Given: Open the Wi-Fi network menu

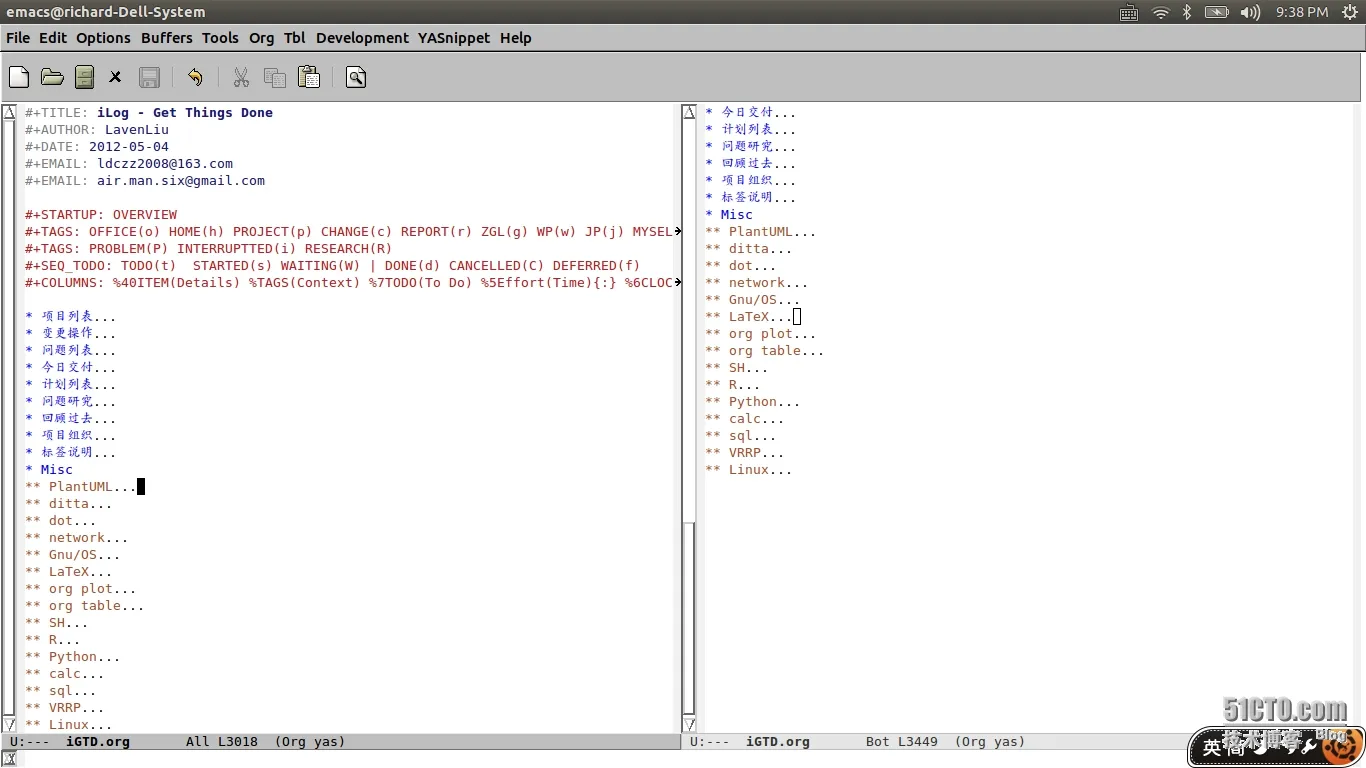Looking at the screenshot, I should 1160,12.
